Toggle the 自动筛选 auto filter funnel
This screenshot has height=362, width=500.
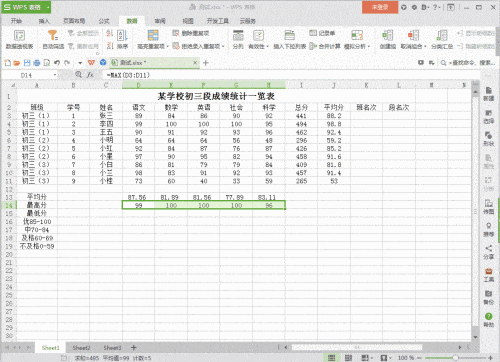point(53,39)
